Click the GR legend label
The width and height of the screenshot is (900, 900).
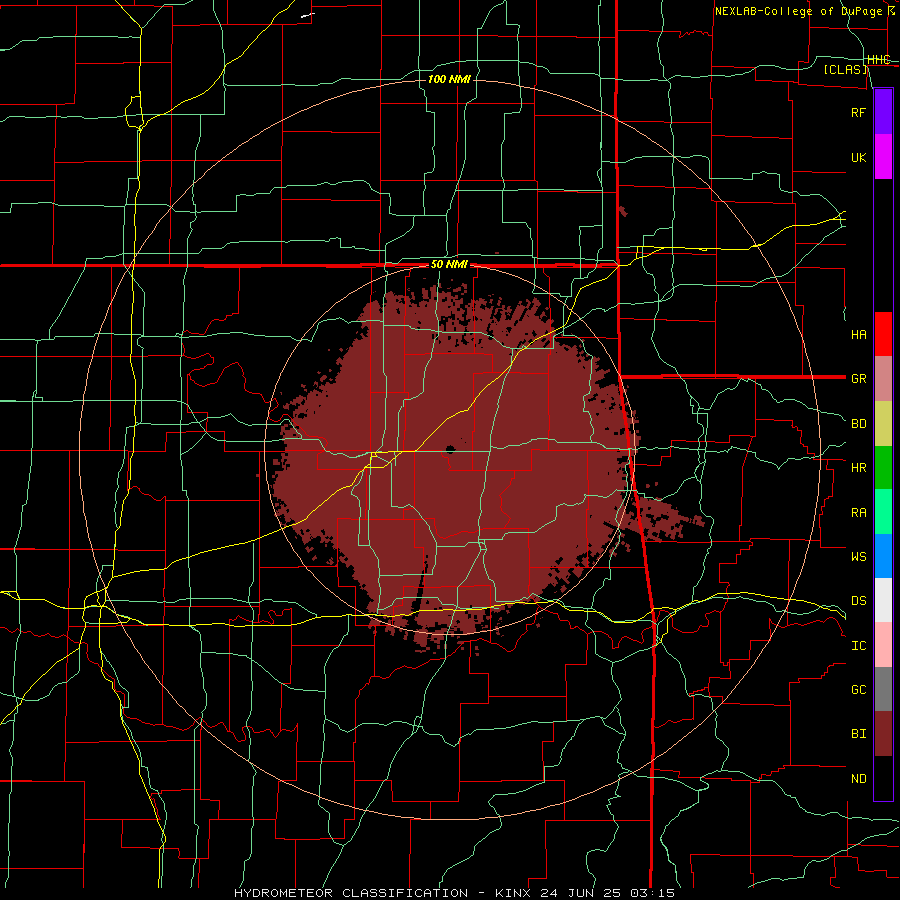point(858,379)
